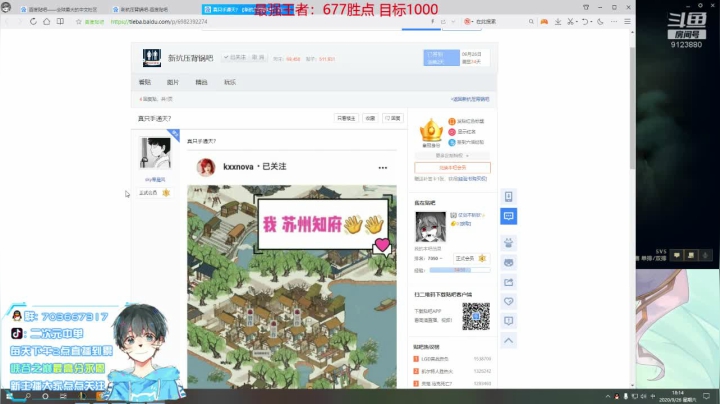The height and width of the screenshot is (404, 720).
Task: Click the post author avatar on left
Action: click(155, 153)
